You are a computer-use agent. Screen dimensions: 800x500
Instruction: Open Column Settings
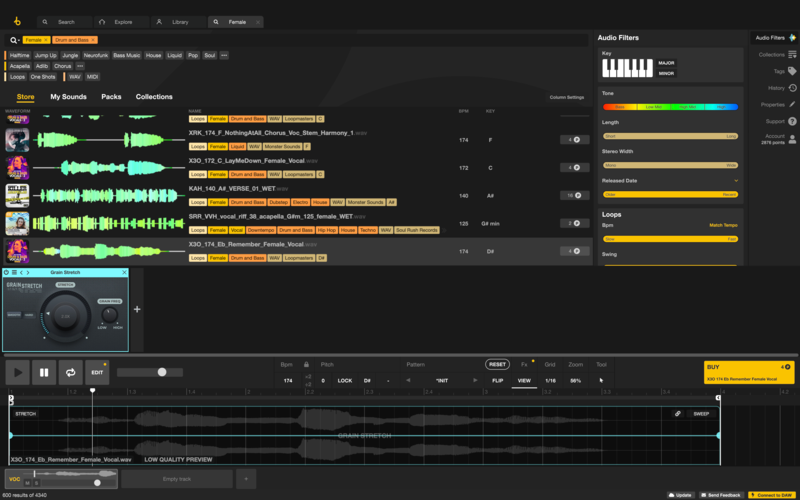point(566,97)
